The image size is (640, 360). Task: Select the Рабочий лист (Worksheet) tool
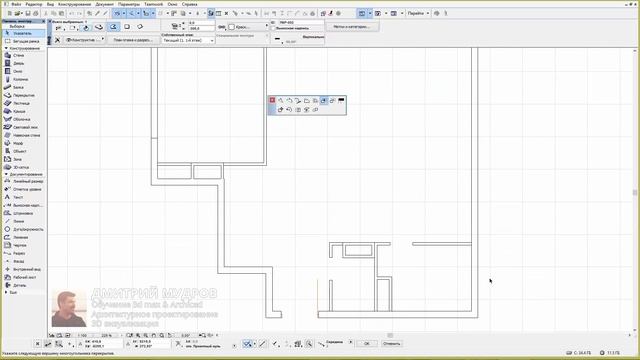point(23,277)
